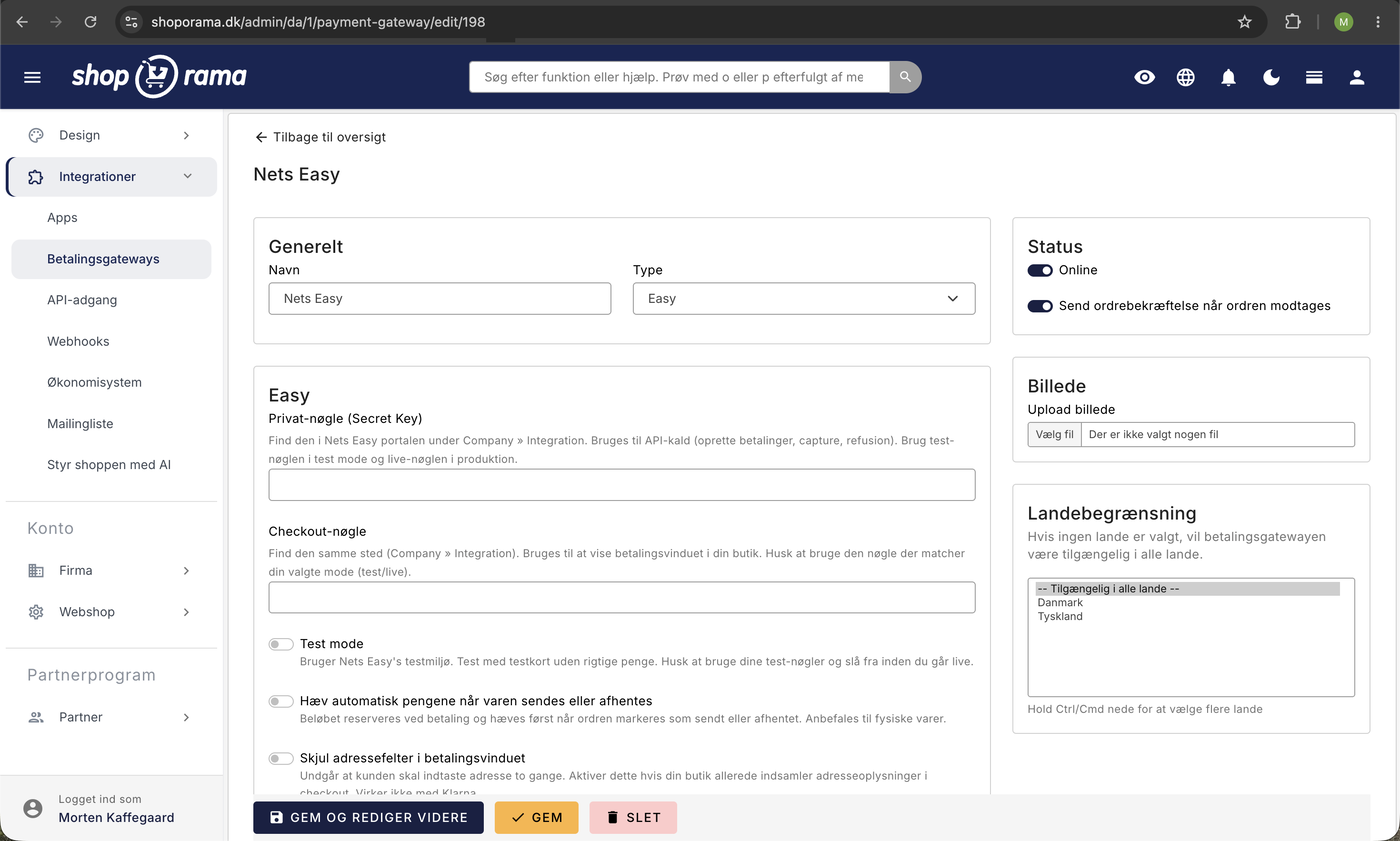The height and width of the screenshot is (841, 1400).
Task: Toggle Send ordrebekræftelse switch
Action: coord(1040,306)
